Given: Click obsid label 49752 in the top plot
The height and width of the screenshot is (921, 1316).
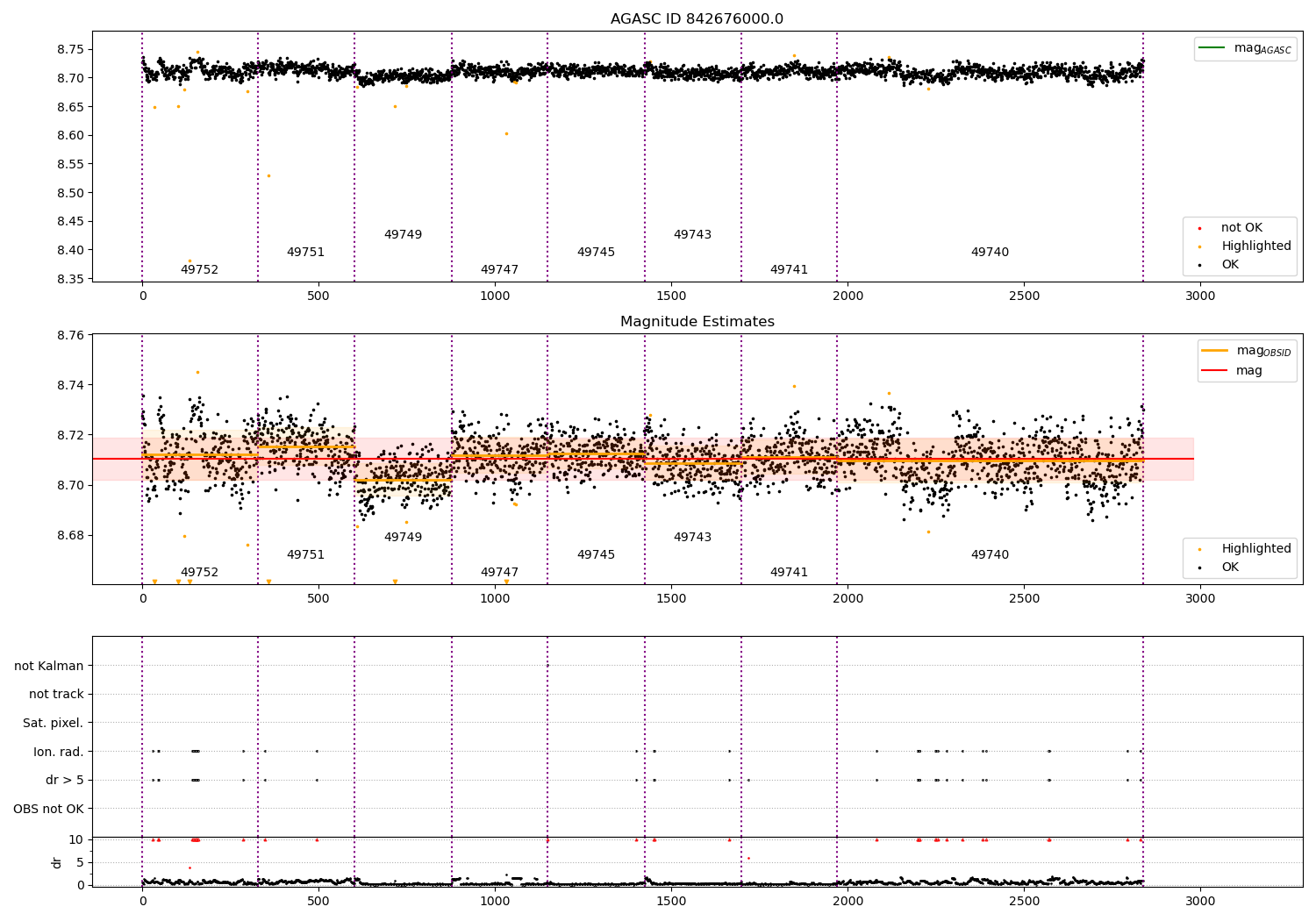Looking at the screenshot, I should [x=199, y=270].
